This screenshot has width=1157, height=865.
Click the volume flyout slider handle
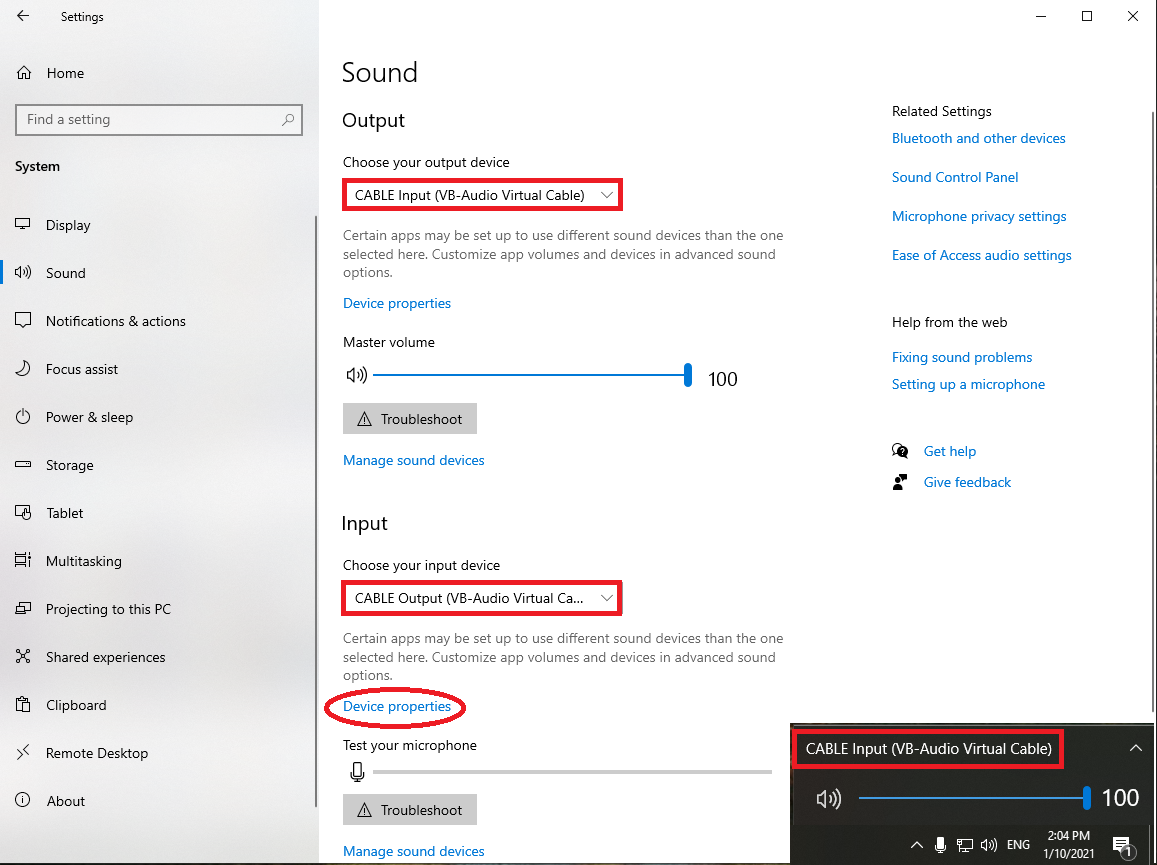1086,798
